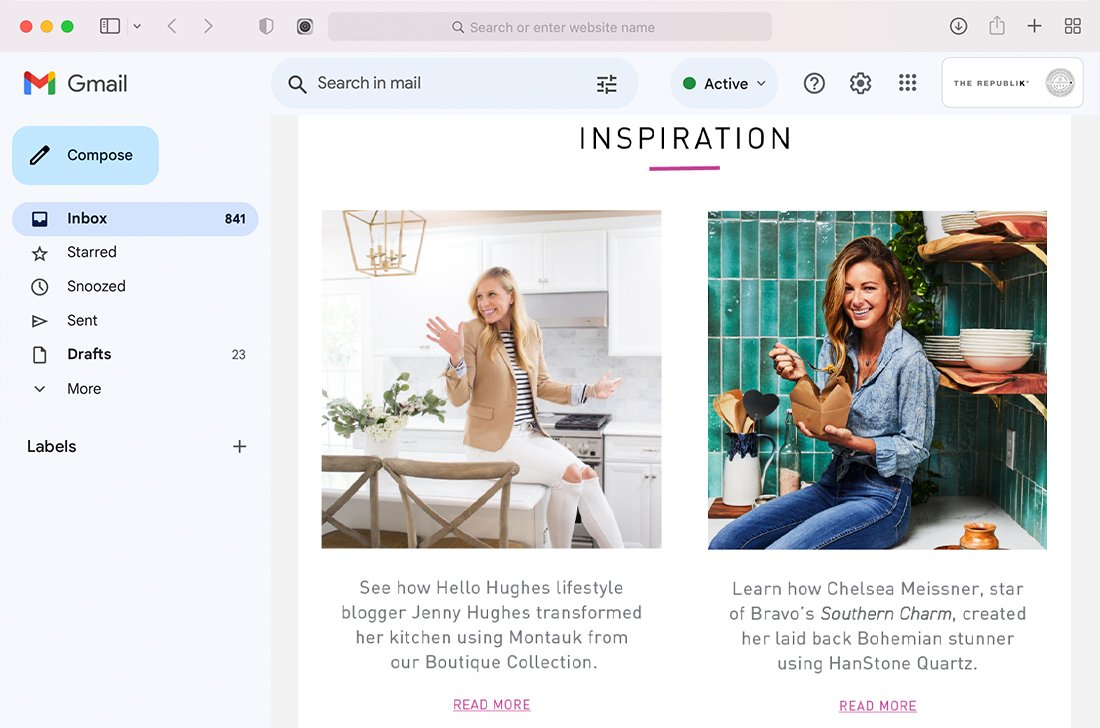The height and width of the screenshot is (728, 1100).
Task: Compose a new email
Action: click(x=86, y=155)
